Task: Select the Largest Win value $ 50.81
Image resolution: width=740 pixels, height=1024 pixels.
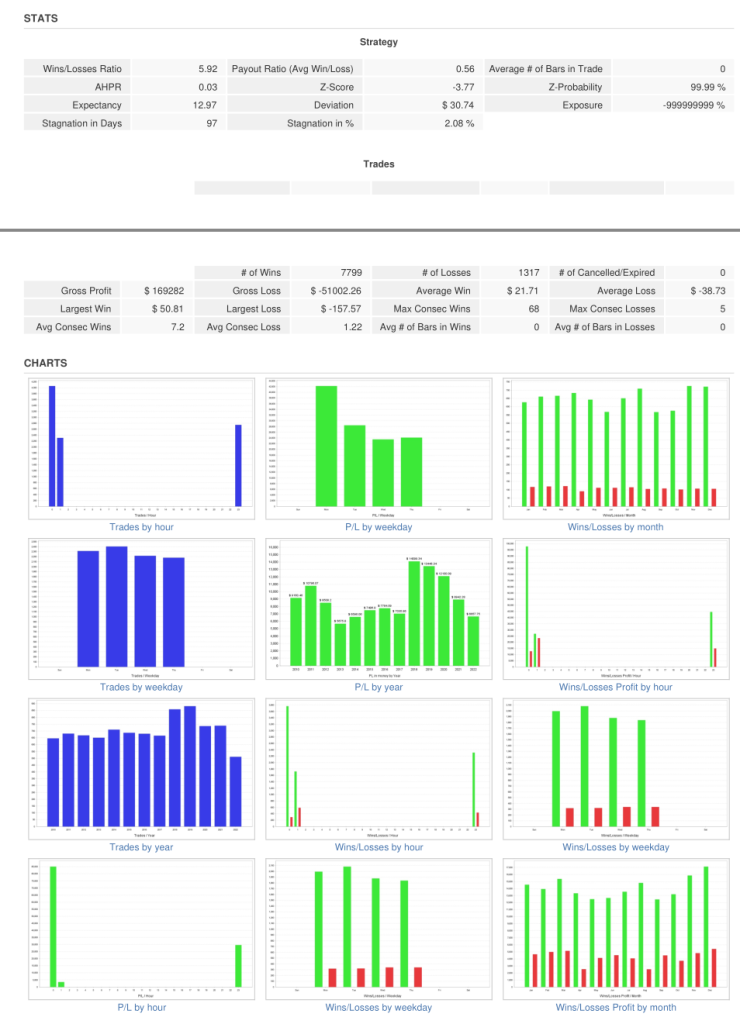Action: (x=167, y=309)
